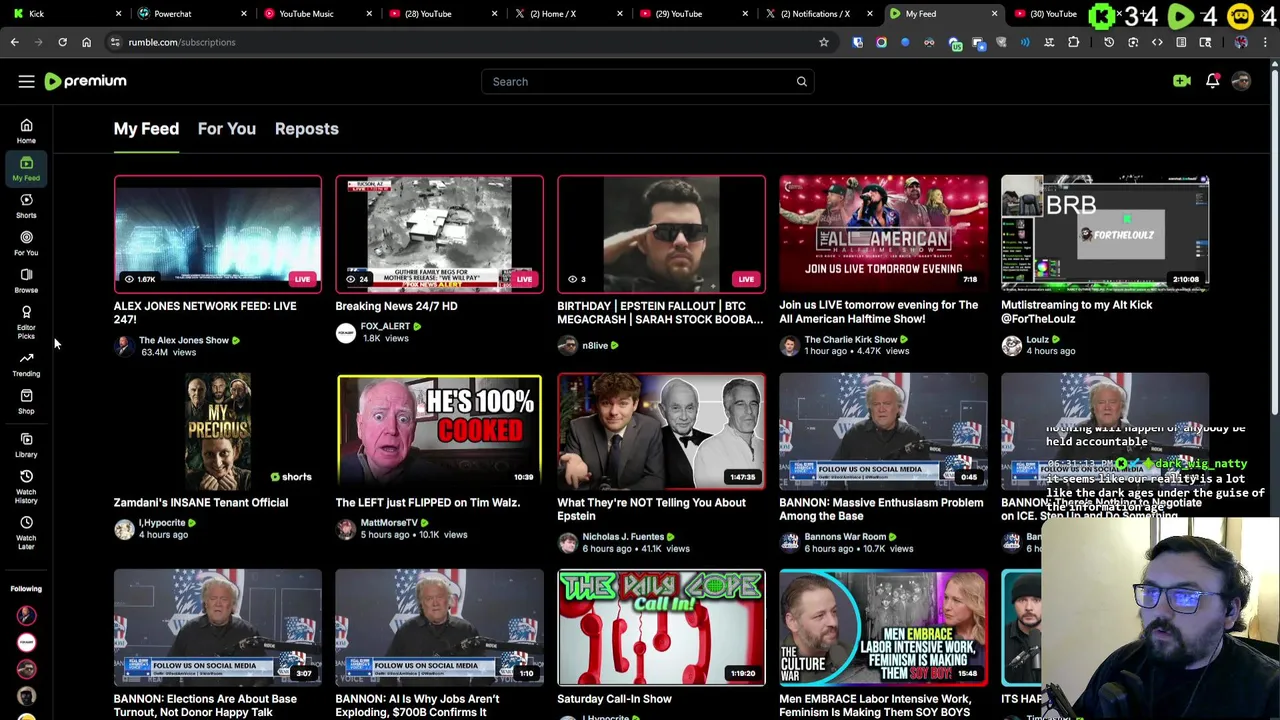Image resolution: width=1280 pixels, height=720 pixels.
Task: Open ALEX JONES NETWORK FEED video title
Action: tap(205, 312)
